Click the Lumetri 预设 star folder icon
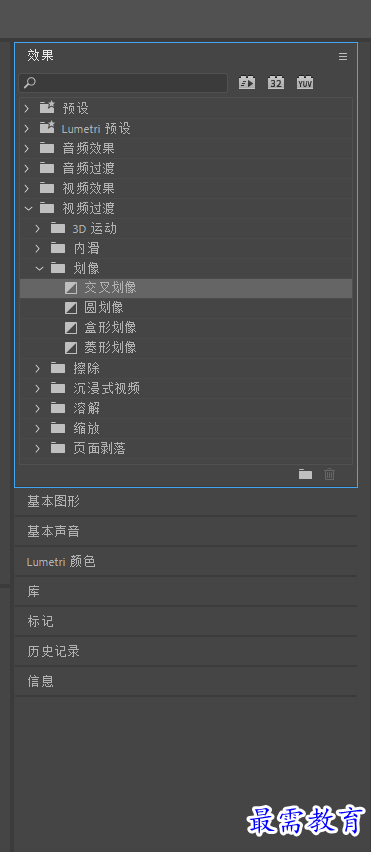The height and width of the screenshot is (852, 371). coord(47,128)
